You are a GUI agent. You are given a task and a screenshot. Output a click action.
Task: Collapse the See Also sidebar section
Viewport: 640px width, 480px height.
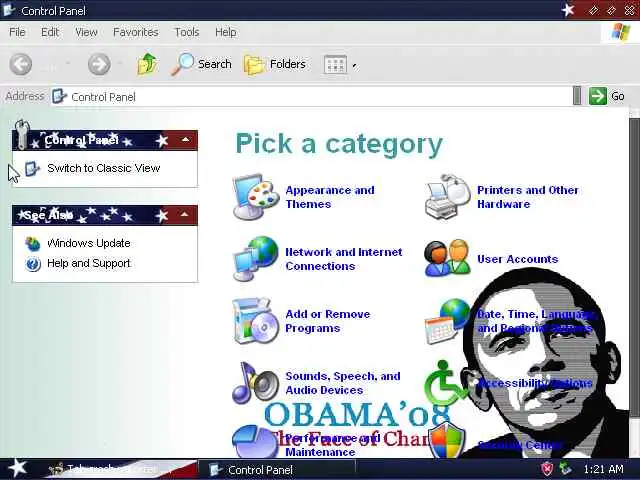point(184,215)
